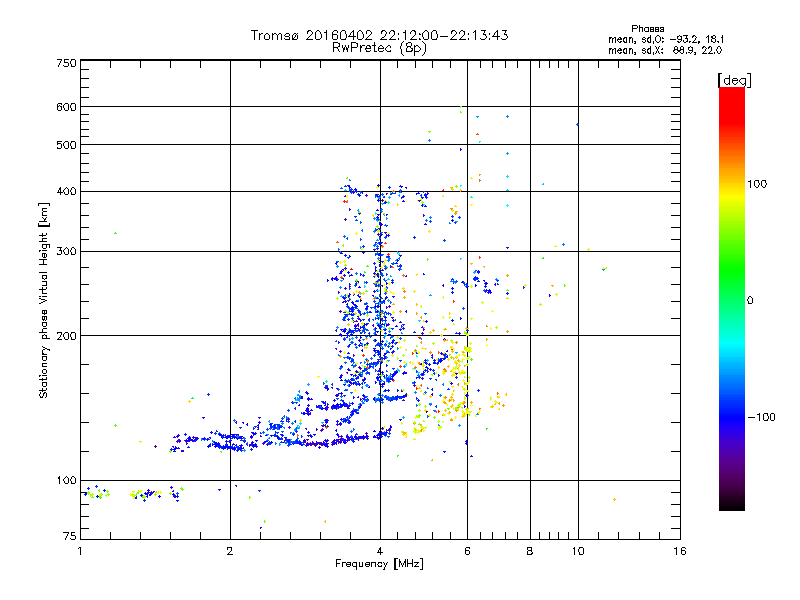Click the y-axis tick label '75'
Image resolution: width=800 pixels, height=600 pixels.
click(x=70, y=536)
